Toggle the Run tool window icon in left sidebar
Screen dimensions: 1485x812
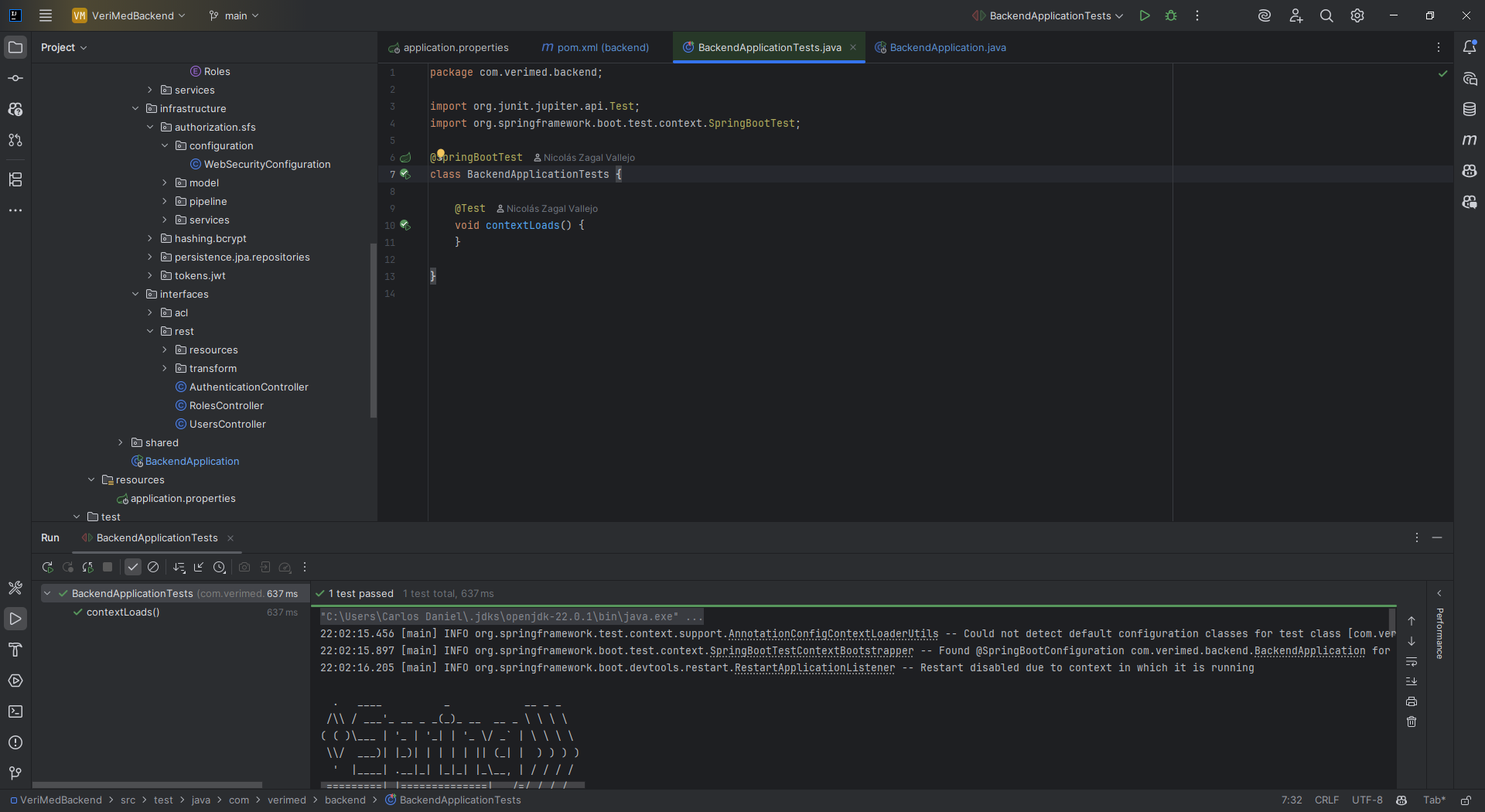pos(15,619)
